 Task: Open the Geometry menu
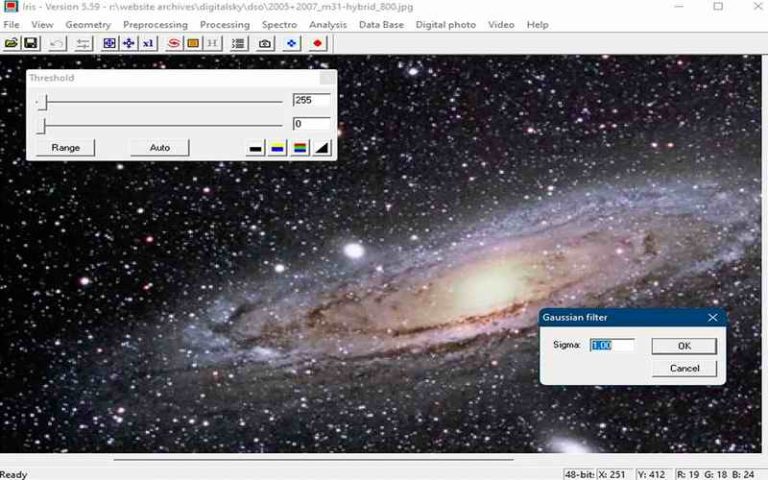(x=88, y=24)
